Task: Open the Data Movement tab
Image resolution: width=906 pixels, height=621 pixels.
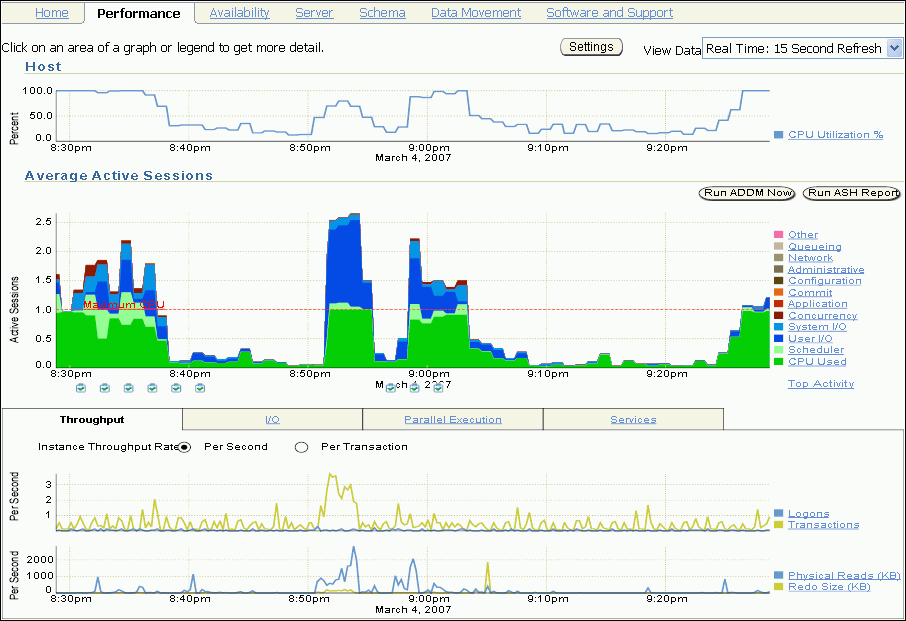Action: pos(476,13)
